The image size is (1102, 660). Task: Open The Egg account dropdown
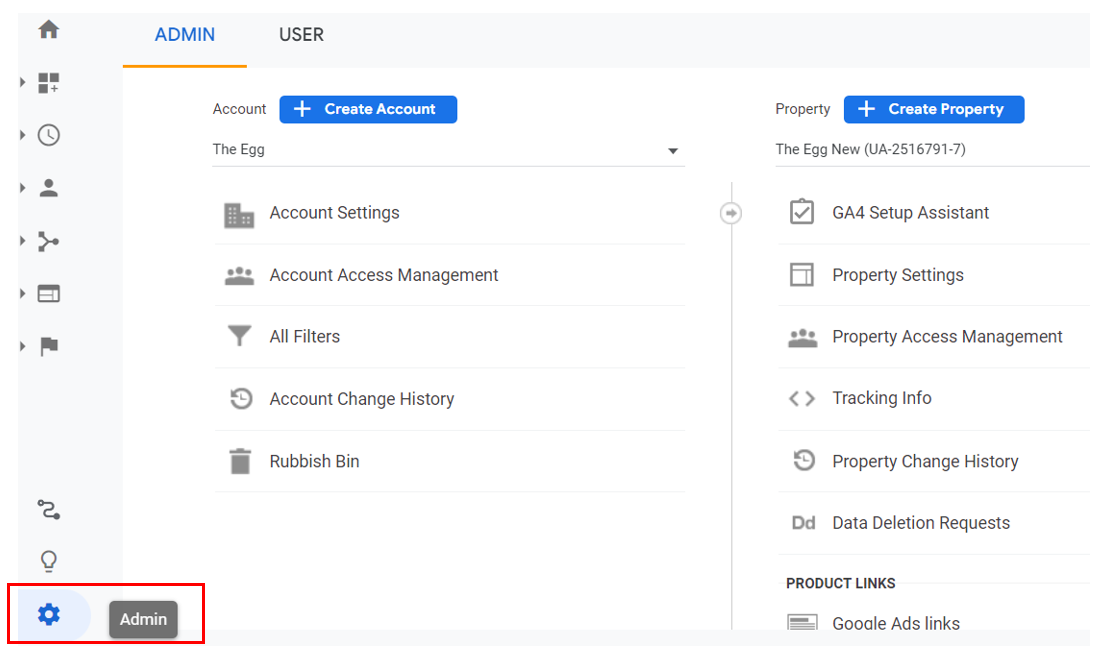tap(448, 150)
